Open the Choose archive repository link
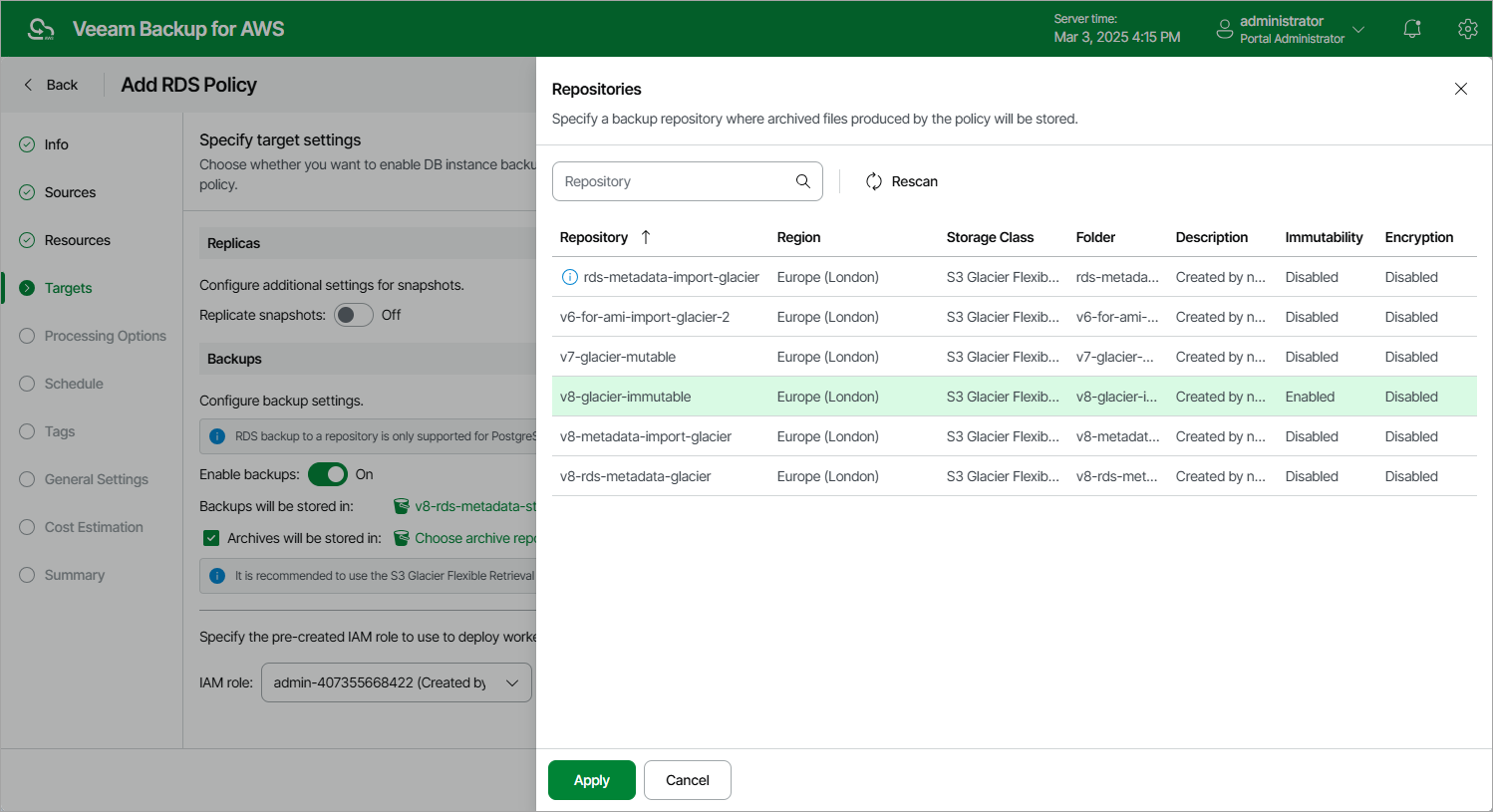This screenshot has width=1493, height=812. click(474, 538)
